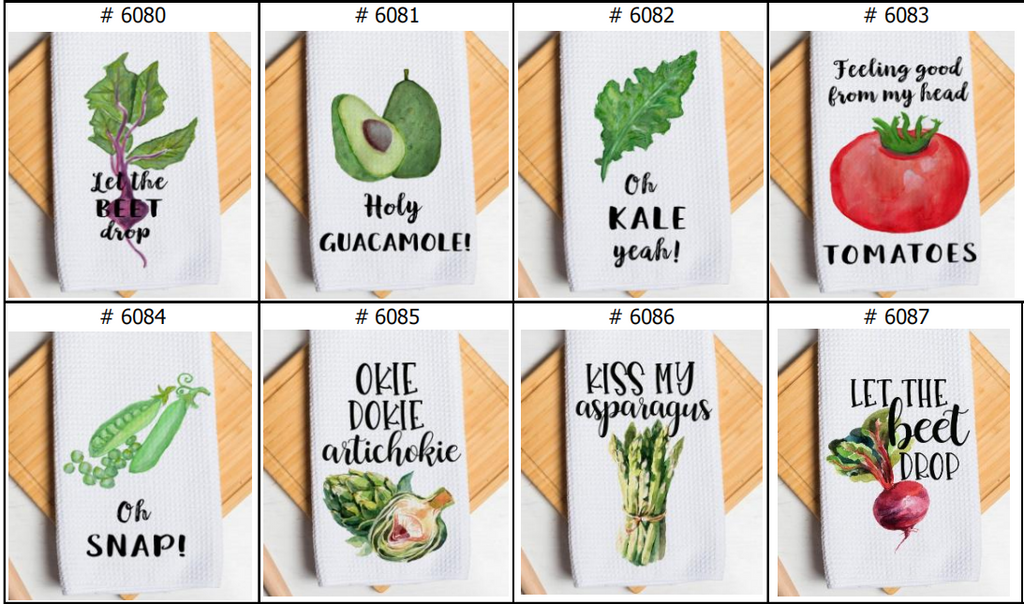Choose the # 6086 item number
The height and width of the screenshot is (604, 1024).
pos(641,317)
